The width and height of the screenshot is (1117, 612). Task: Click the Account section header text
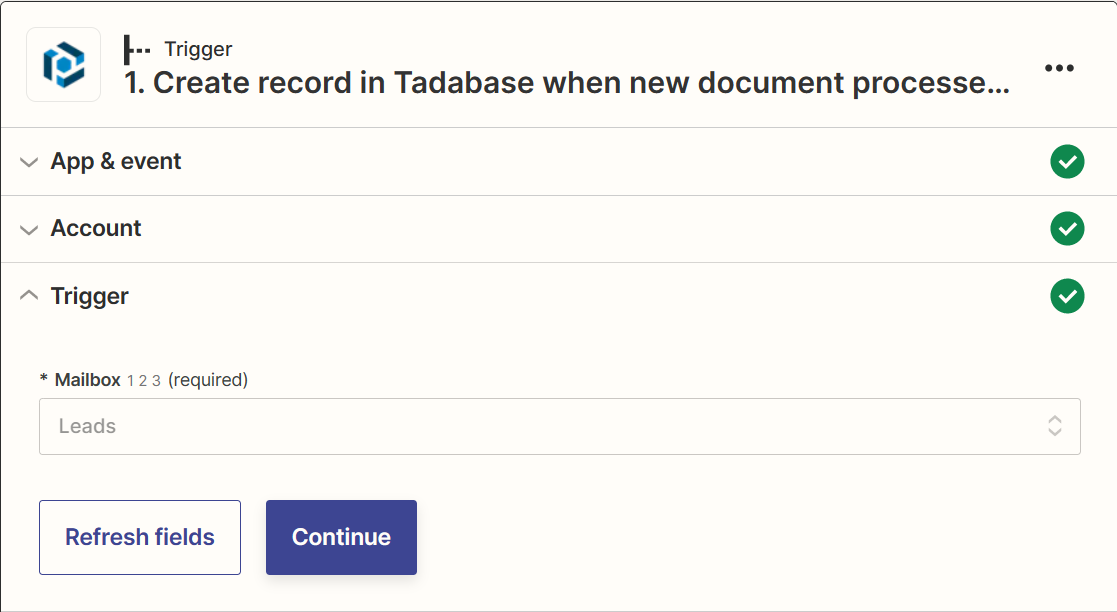tap(96, 228)
